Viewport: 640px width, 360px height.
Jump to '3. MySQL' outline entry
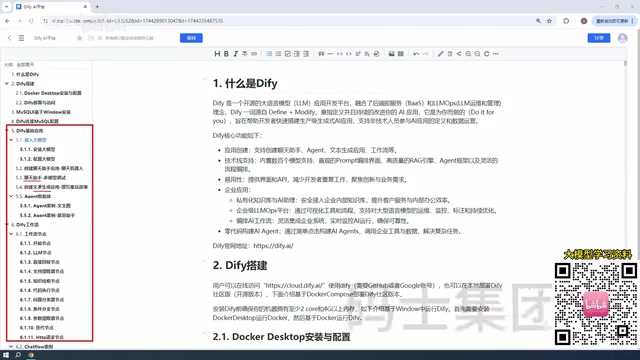tap(41, 112)
